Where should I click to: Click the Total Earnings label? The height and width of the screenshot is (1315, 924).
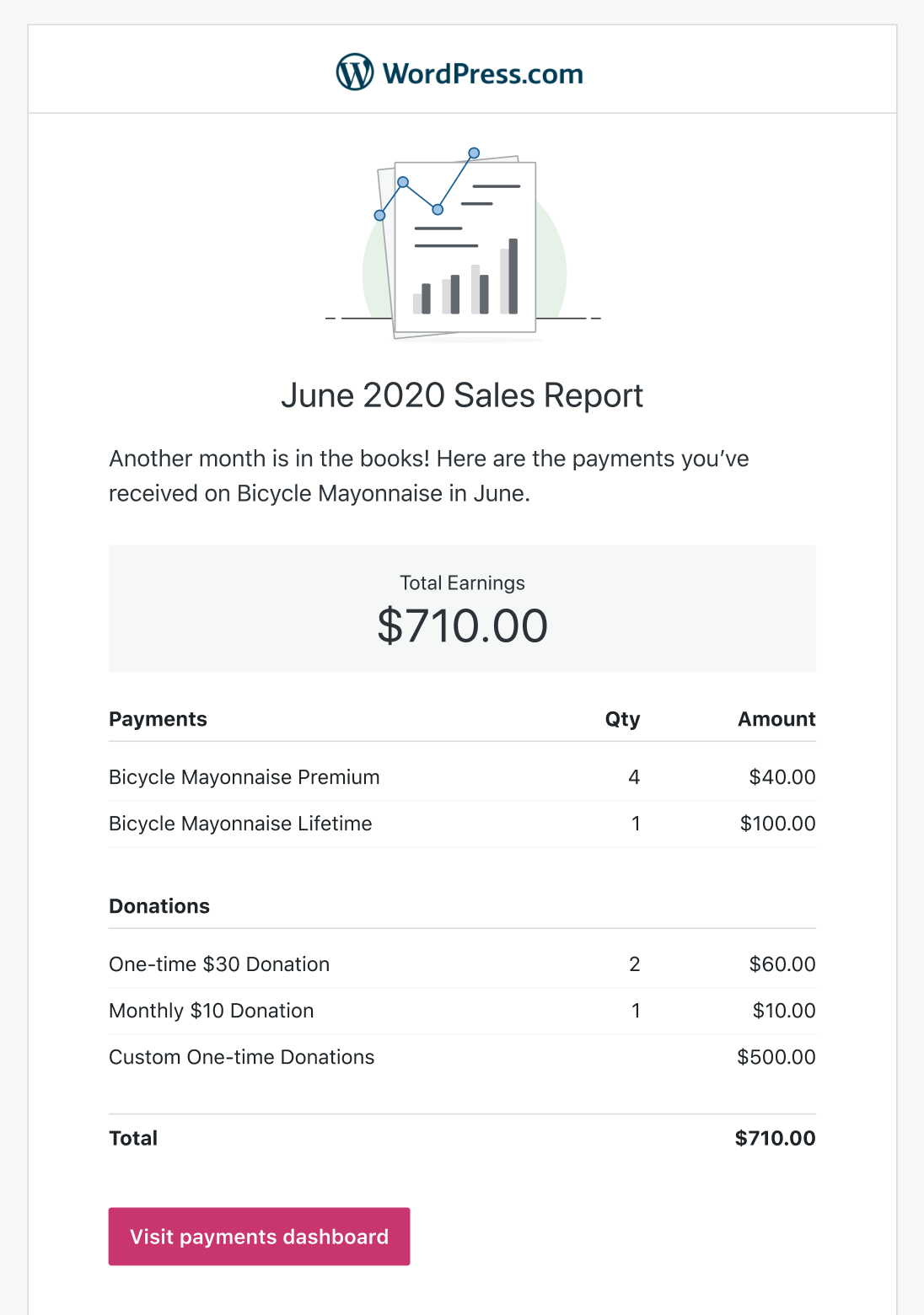coord(462,583)
